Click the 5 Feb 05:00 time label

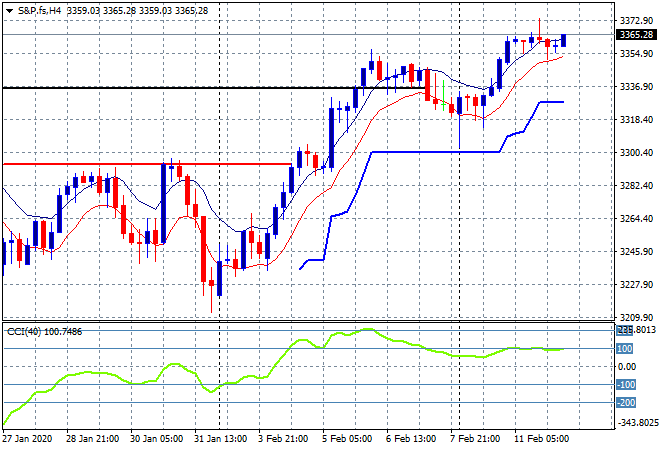tap(347, 439)
